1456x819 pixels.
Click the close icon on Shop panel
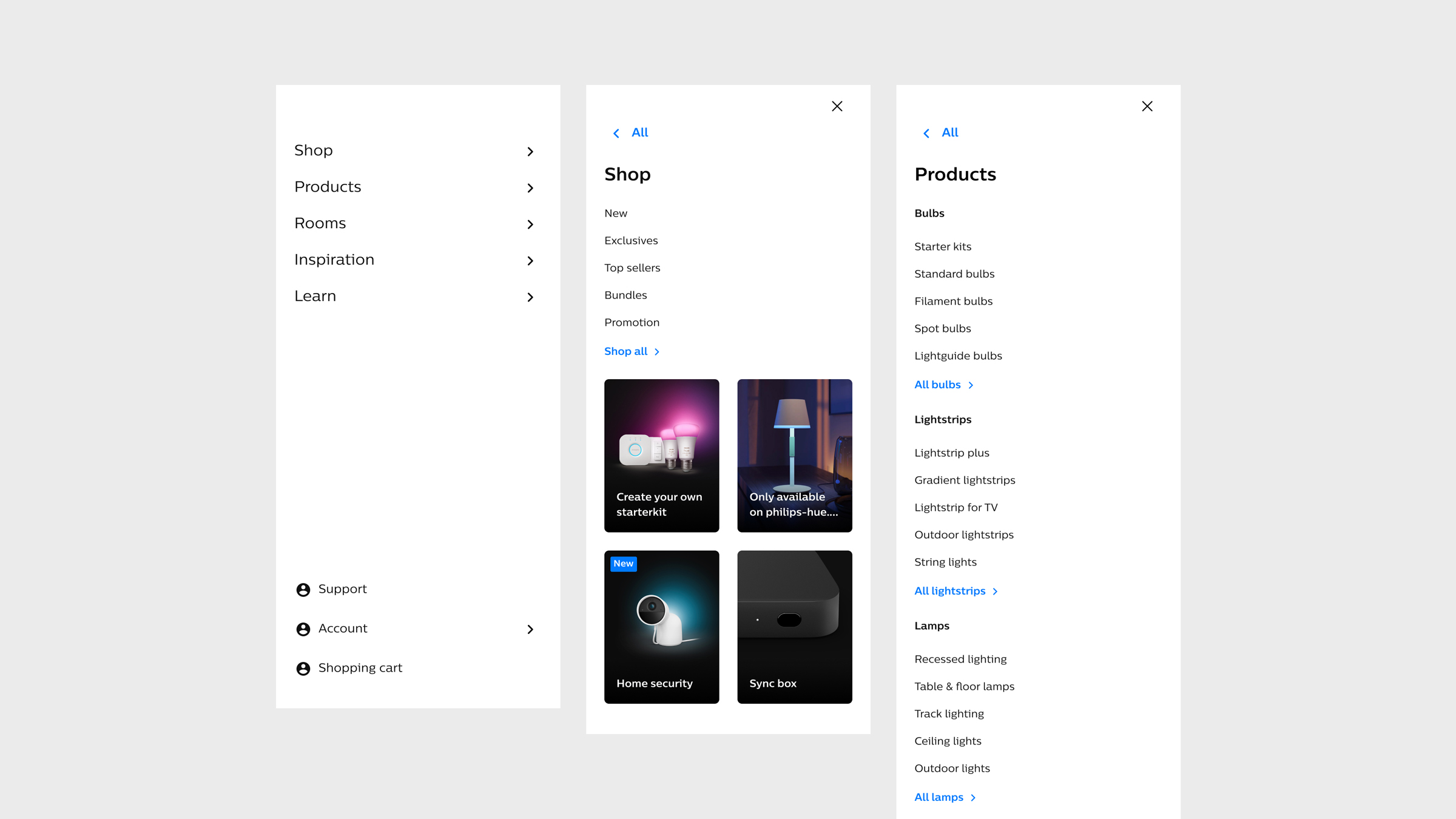837,106
